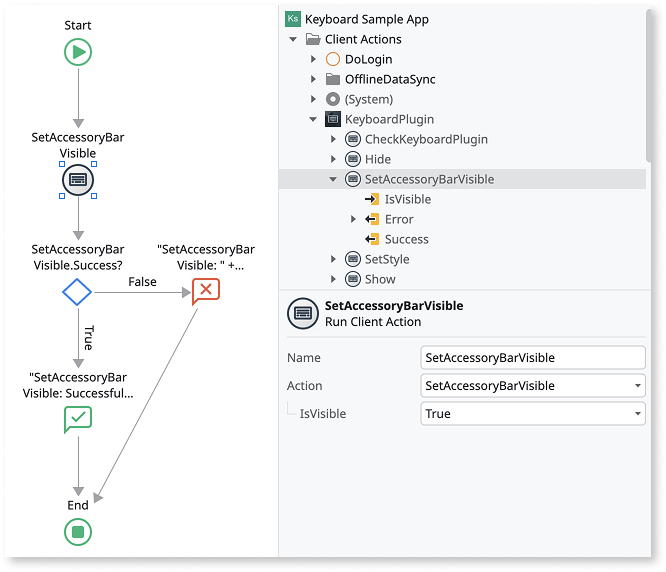This screenshot has height=572, width=666.
Task: Expand the Hide action
Action: 333,159
